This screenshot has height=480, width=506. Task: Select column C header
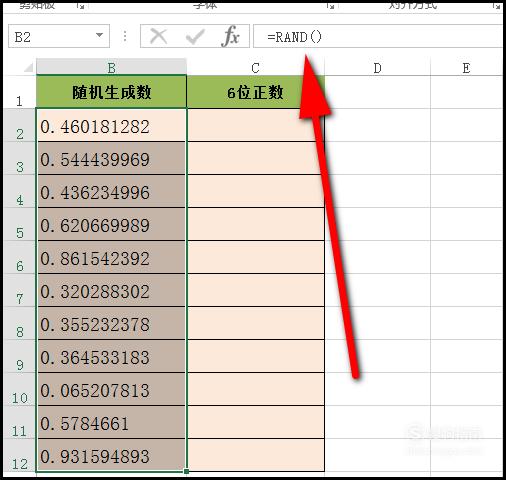click(x=255, y=67)
